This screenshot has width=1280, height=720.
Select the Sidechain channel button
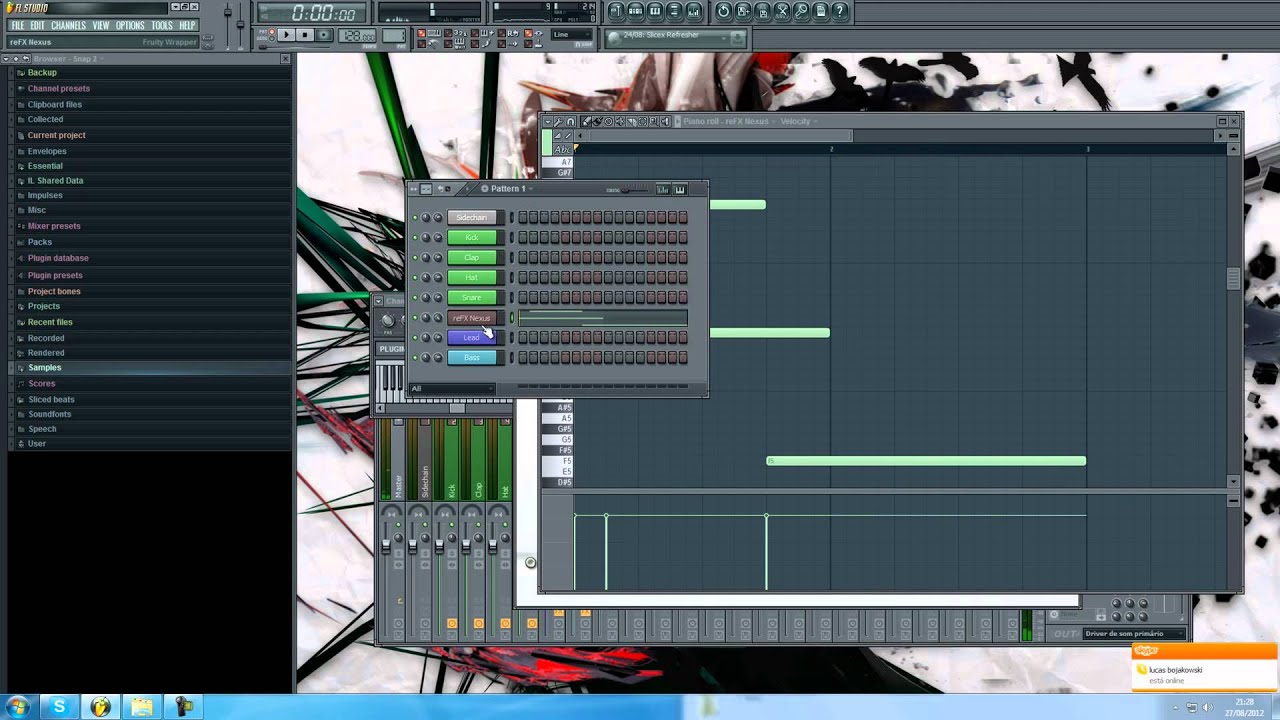tap(471, 217)
